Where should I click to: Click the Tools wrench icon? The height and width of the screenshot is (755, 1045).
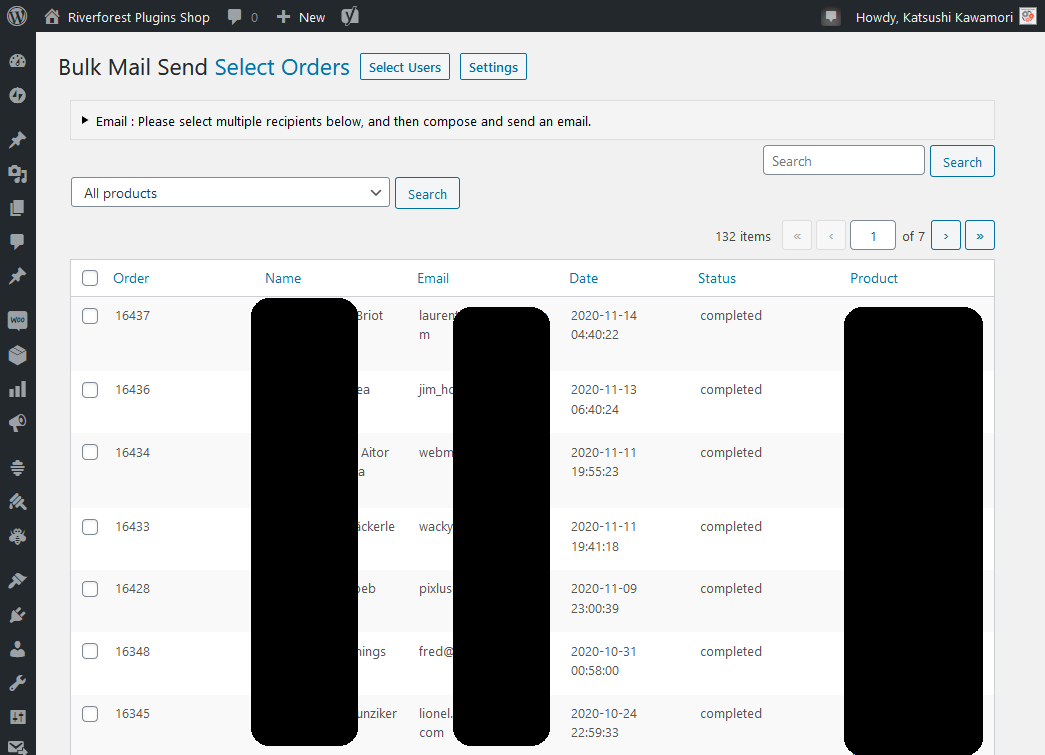tap(17, 683)
